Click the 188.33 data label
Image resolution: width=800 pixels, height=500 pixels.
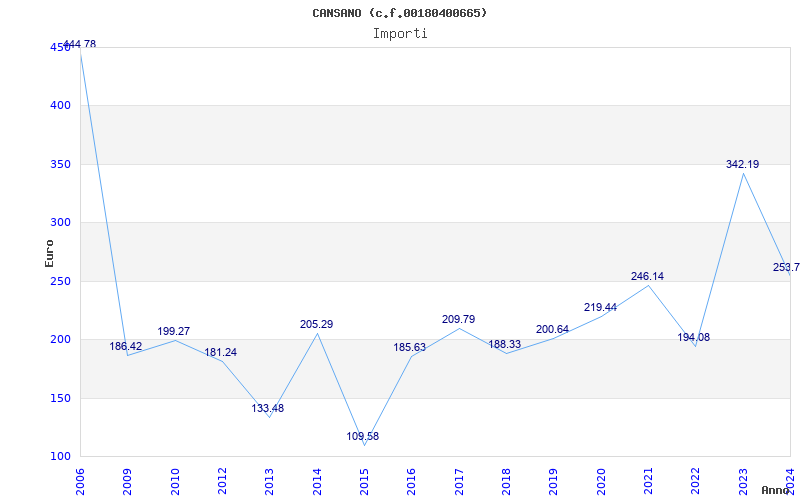[505, 344]
